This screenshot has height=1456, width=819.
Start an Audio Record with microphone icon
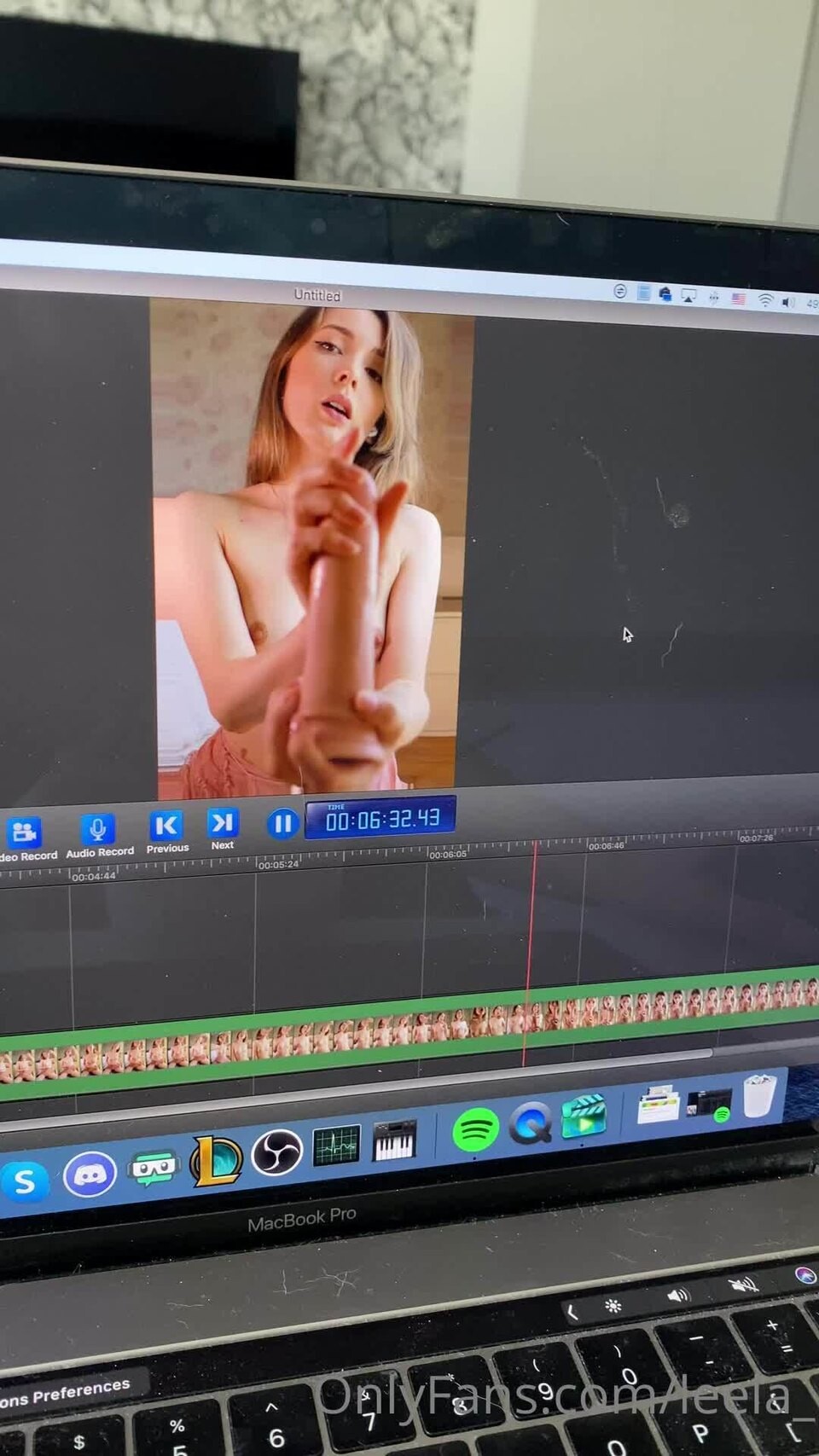pos(98,830)
